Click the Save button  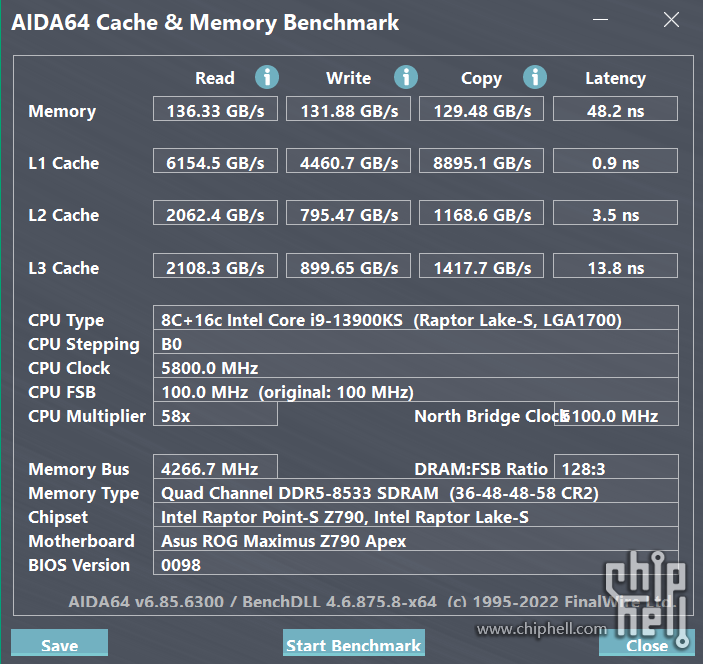point(59,643)
